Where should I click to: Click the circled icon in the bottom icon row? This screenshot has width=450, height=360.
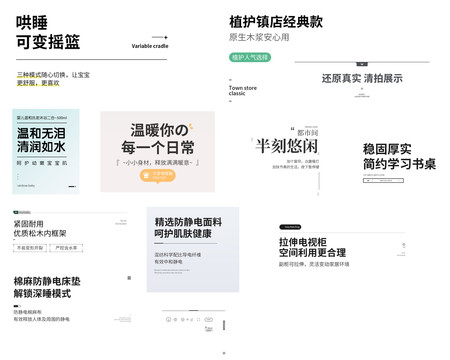169,319
